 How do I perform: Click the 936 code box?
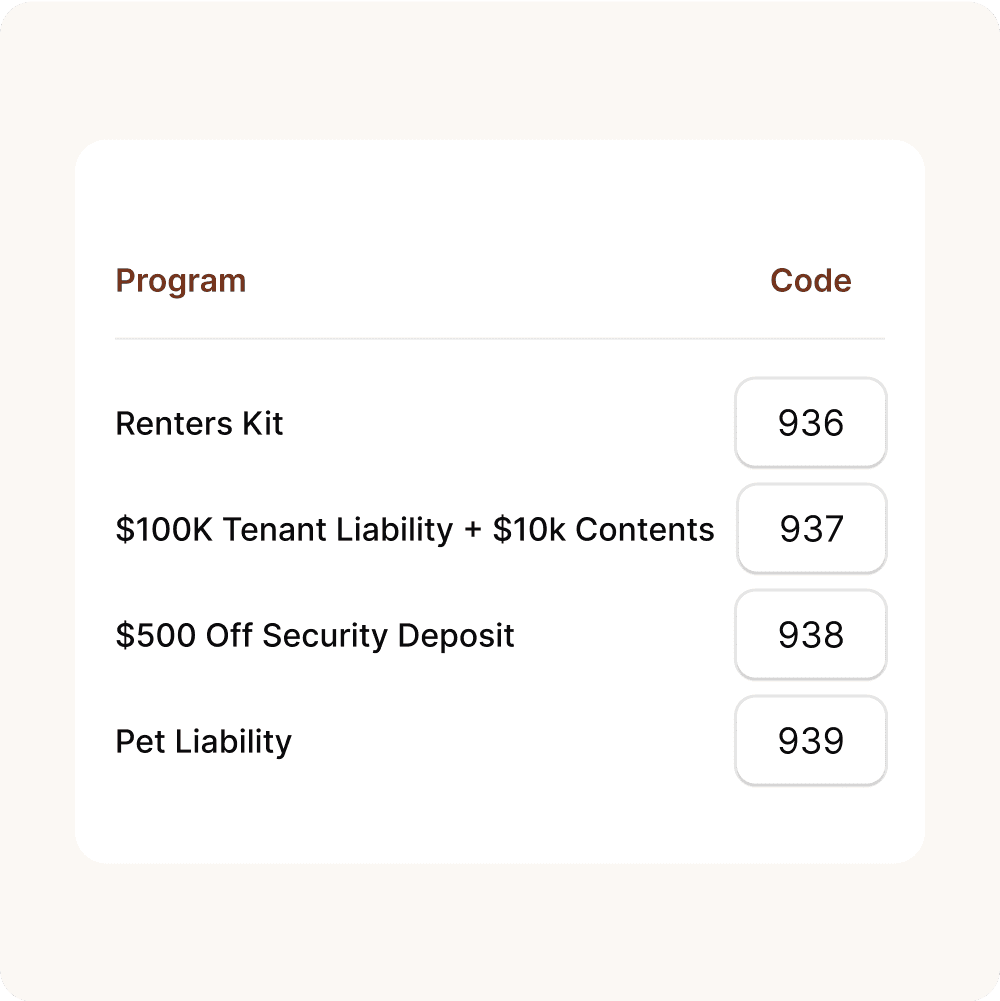[x=811, y=423]
